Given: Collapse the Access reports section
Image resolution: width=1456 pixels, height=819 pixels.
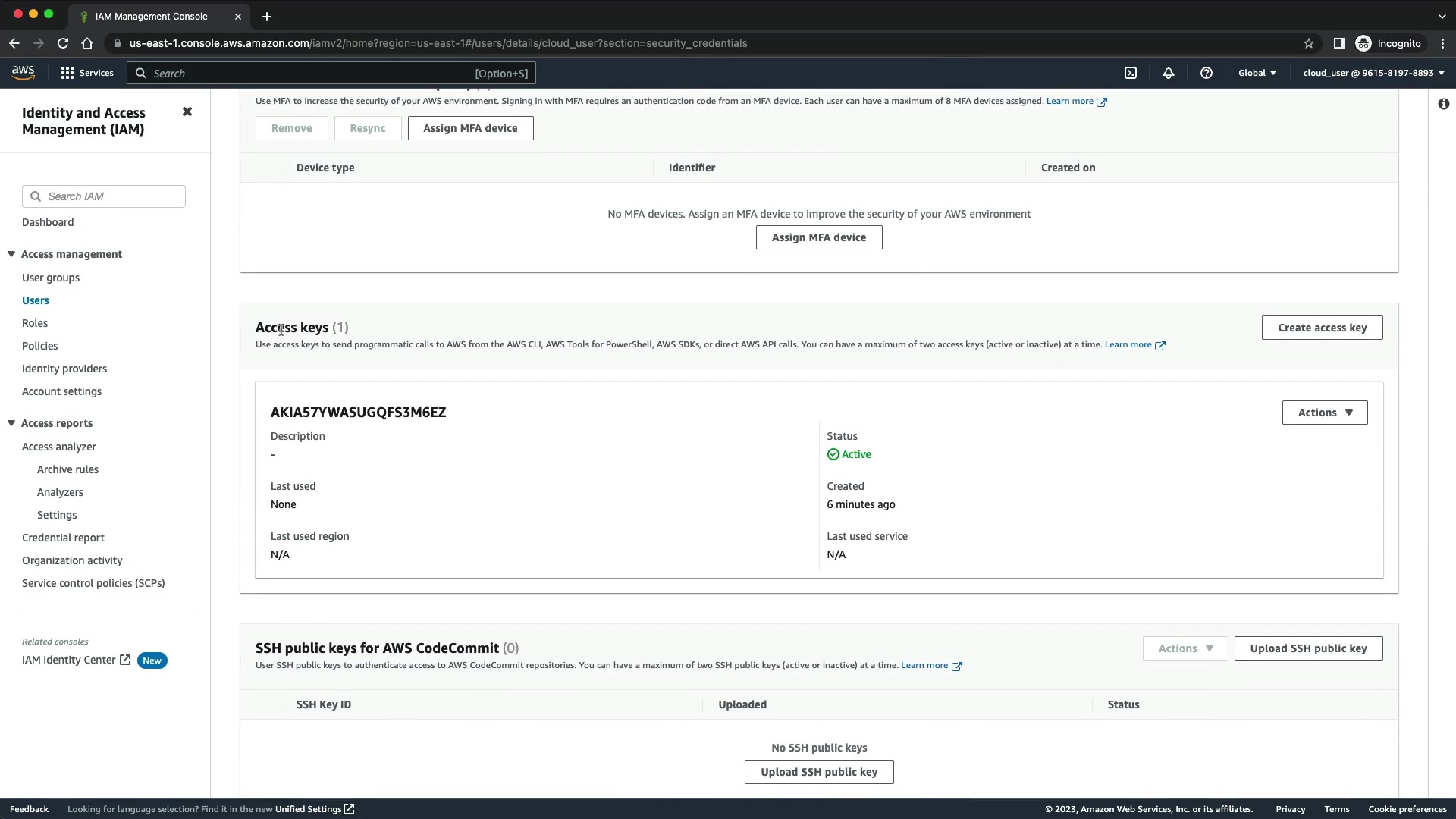Looking at the screenshot, I should [11, 423].
